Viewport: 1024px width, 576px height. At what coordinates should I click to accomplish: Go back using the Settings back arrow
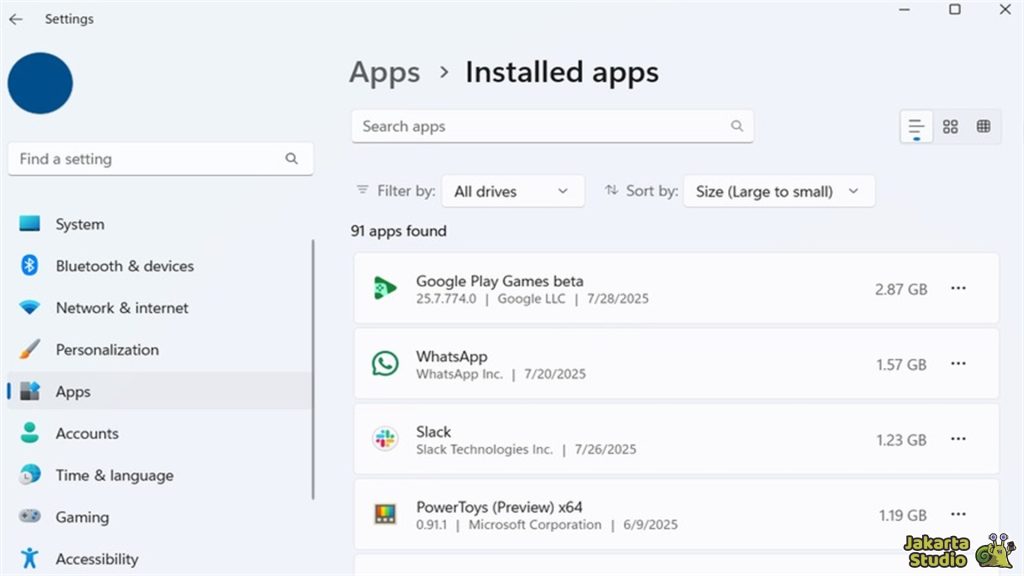(16, 20)
